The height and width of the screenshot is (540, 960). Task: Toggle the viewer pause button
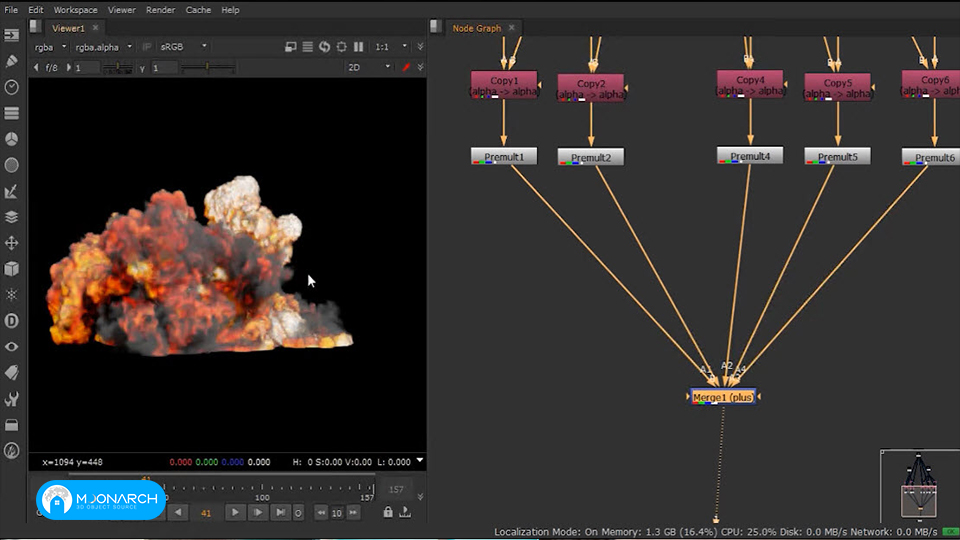[x=359, y=47]
